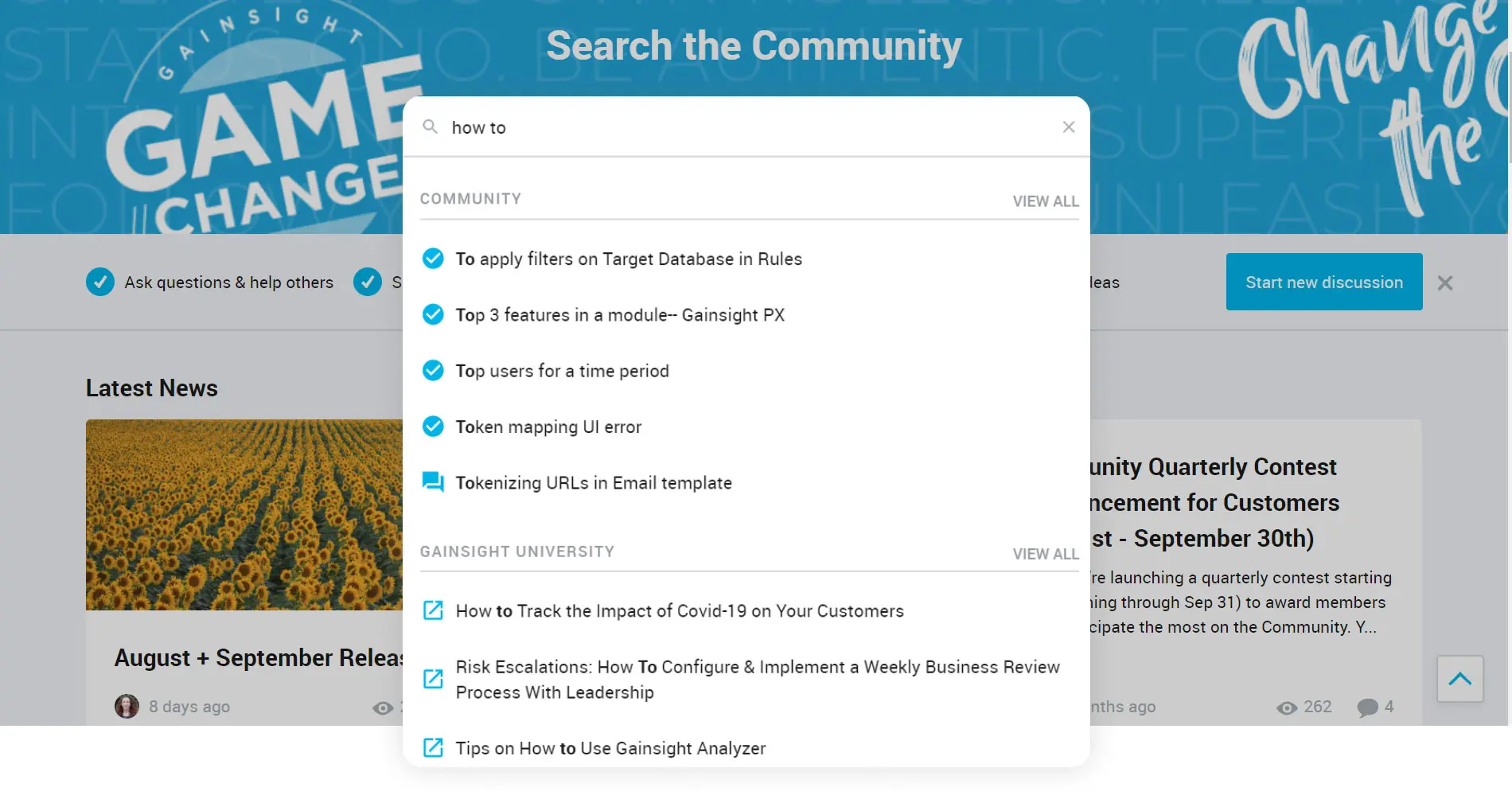Open 'Top 3 features in a module' result
Viewport: 1512px width, 799px height.
pos(619,315)
